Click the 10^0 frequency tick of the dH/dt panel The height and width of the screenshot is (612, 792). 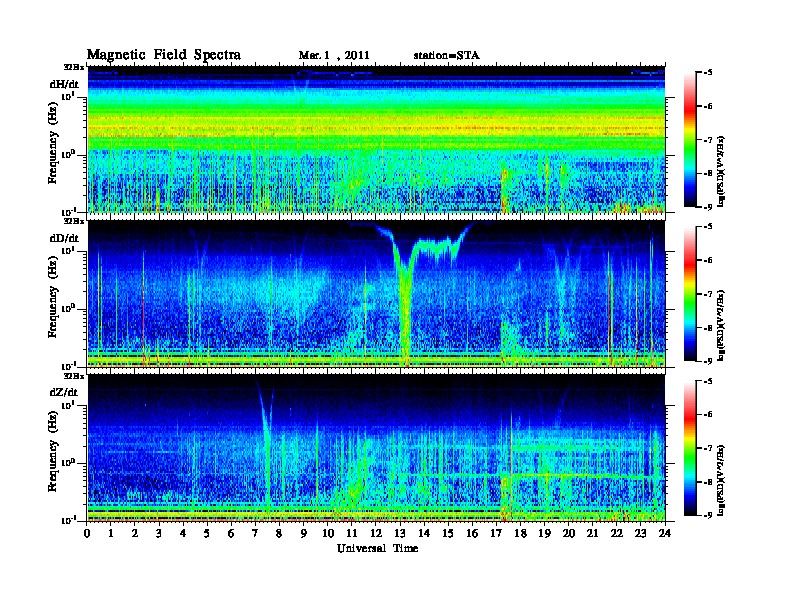[68, 155]
